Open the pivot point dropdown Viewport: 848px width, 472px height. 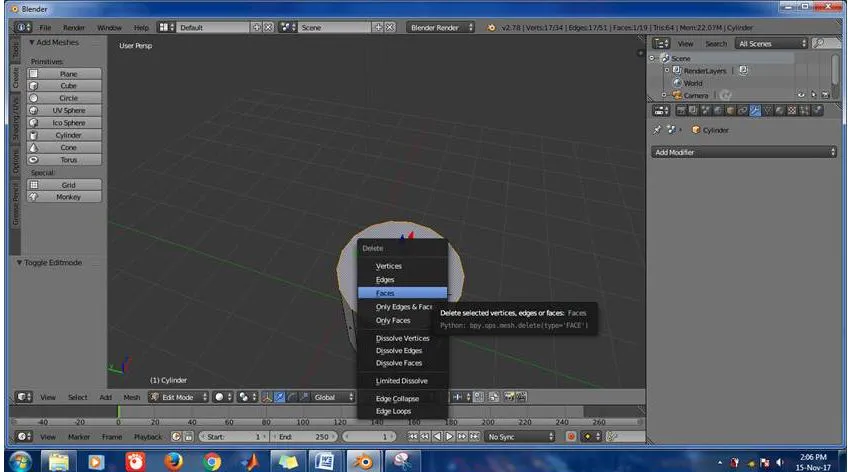pos(247,397)
